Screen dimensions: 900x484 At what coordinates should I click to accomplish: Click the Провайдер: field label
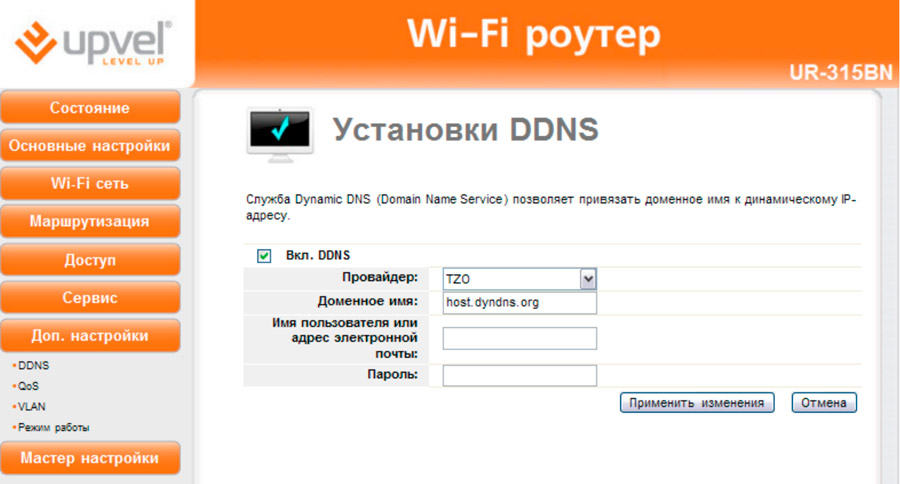(x=380, y=277)
